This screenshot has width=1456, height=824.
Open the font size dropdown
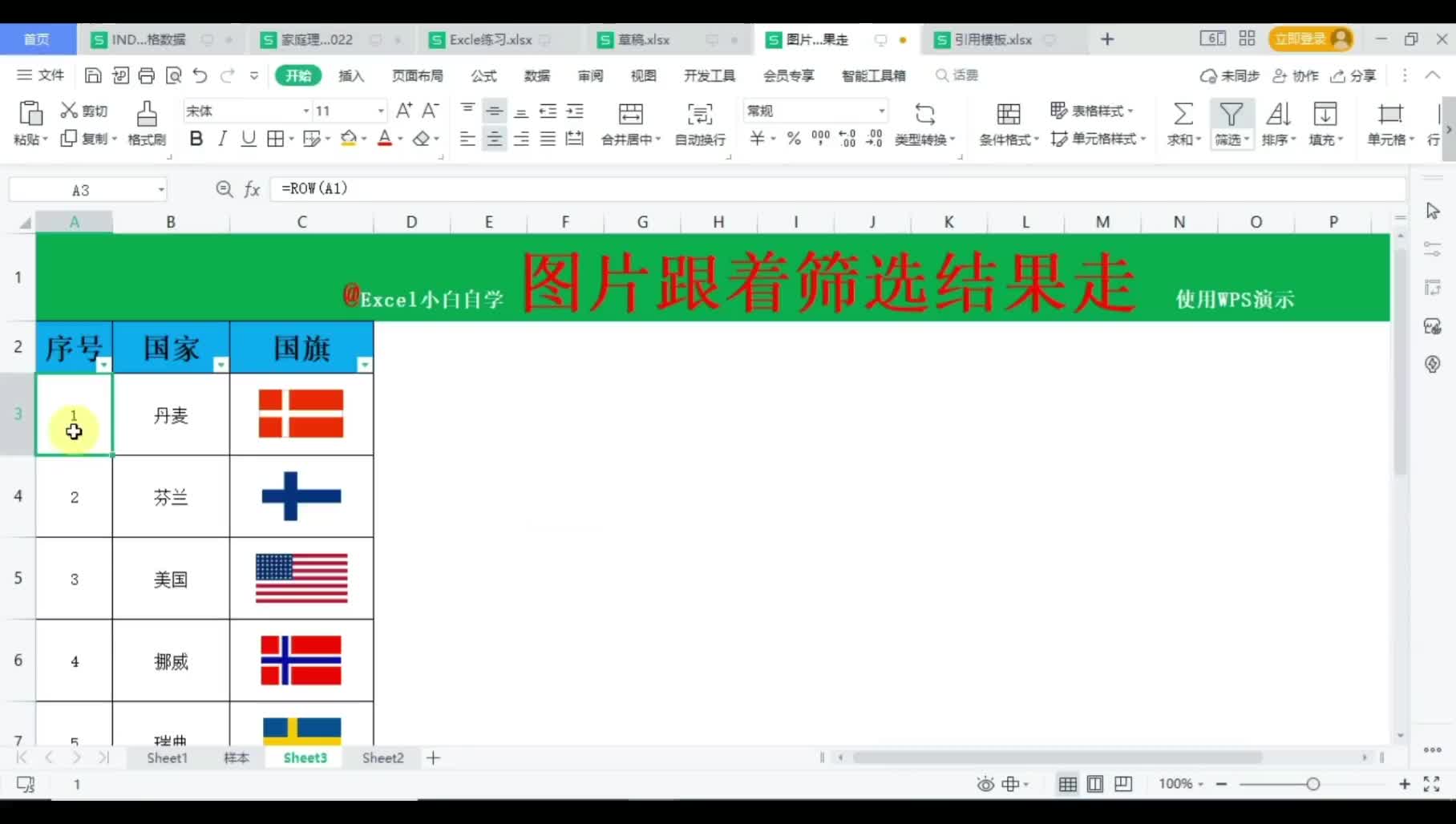pyautogui.click(x=381, y=111)
